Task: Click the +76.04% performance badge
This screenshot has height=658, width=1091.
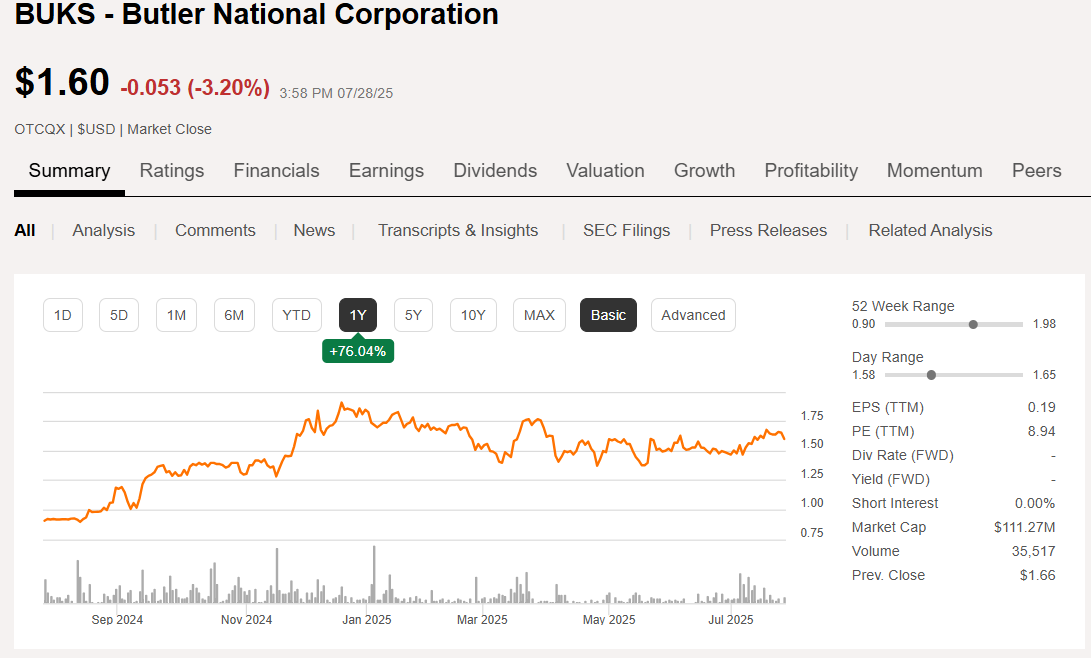Action: (358, 351)
